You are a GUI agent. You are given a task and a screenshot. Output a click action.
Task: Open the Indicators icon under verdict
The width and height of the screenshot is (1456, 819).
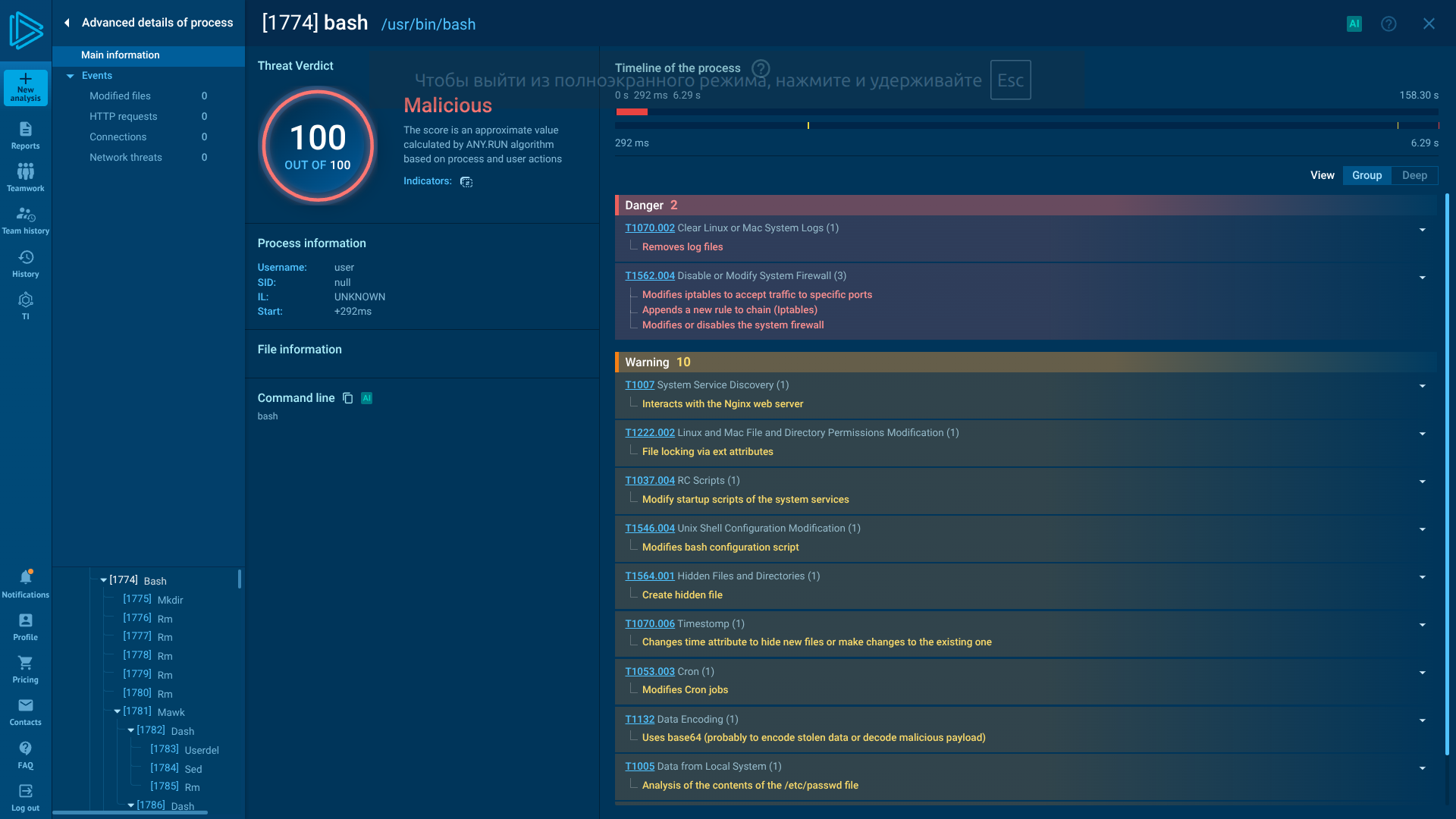pos(466,182)
